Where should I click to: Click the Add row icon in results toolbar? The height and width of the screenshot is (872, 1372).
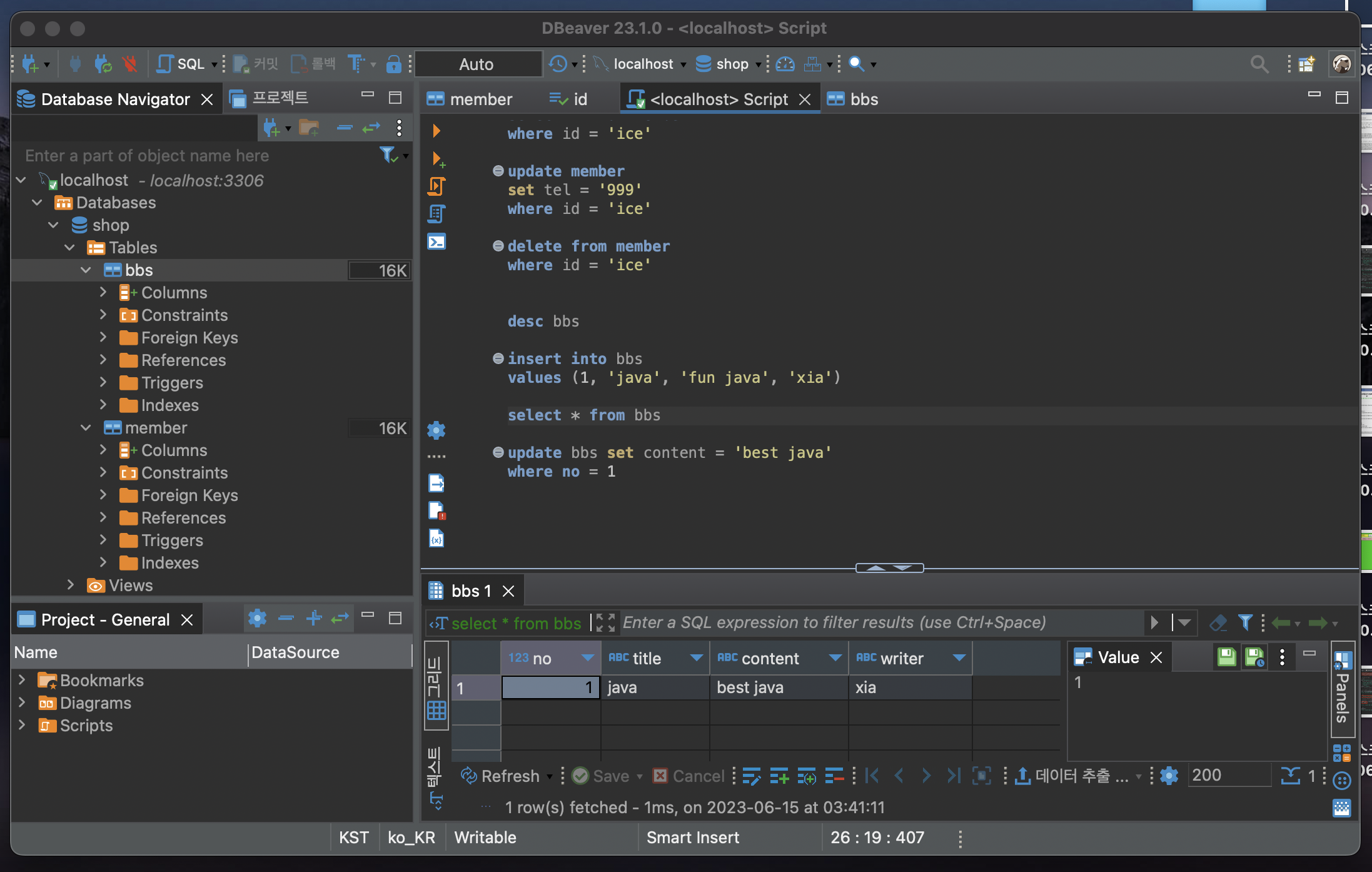click(x=779, y=776)
